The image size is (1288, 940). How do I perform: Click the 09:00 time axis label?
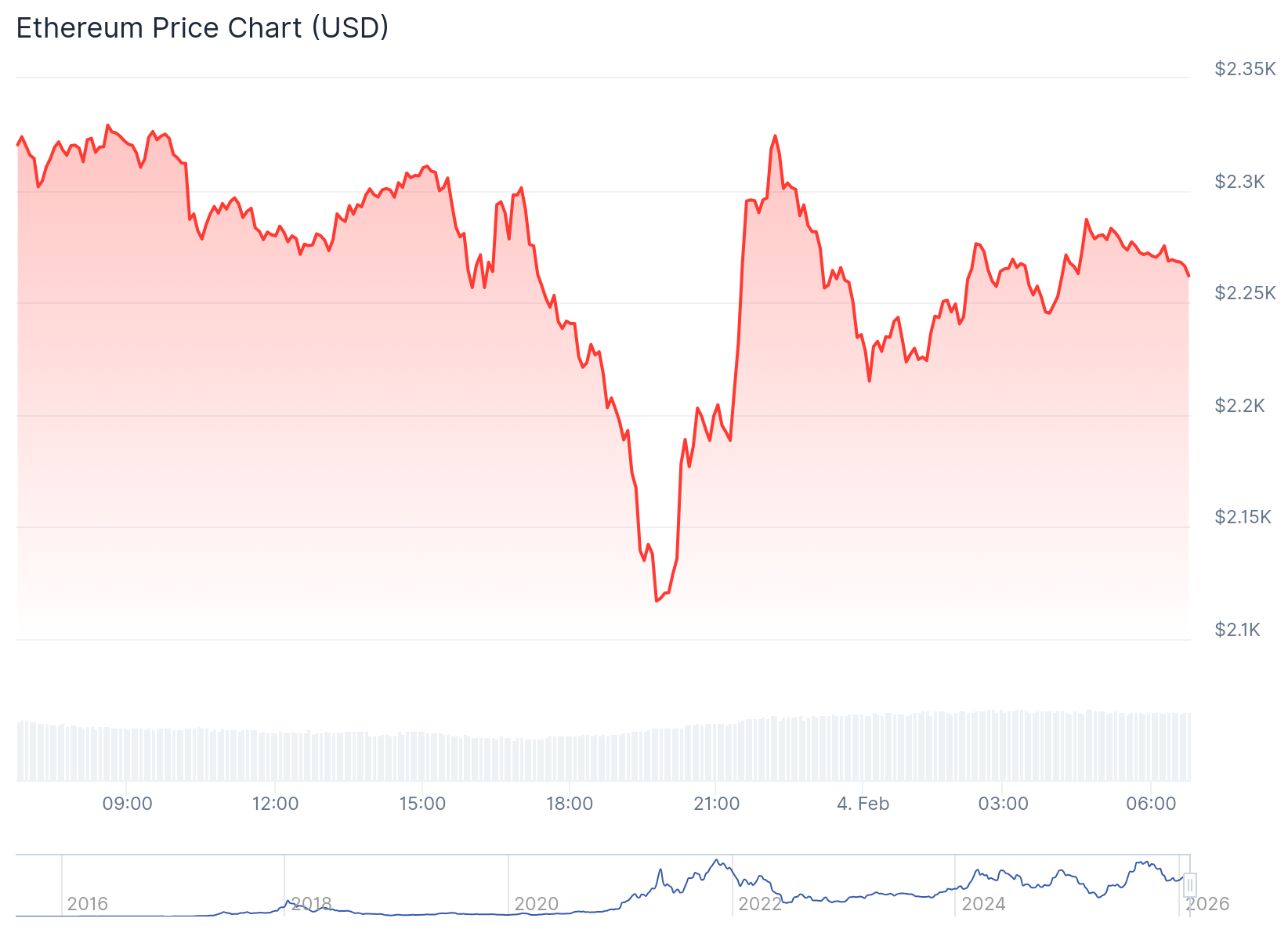128,804
